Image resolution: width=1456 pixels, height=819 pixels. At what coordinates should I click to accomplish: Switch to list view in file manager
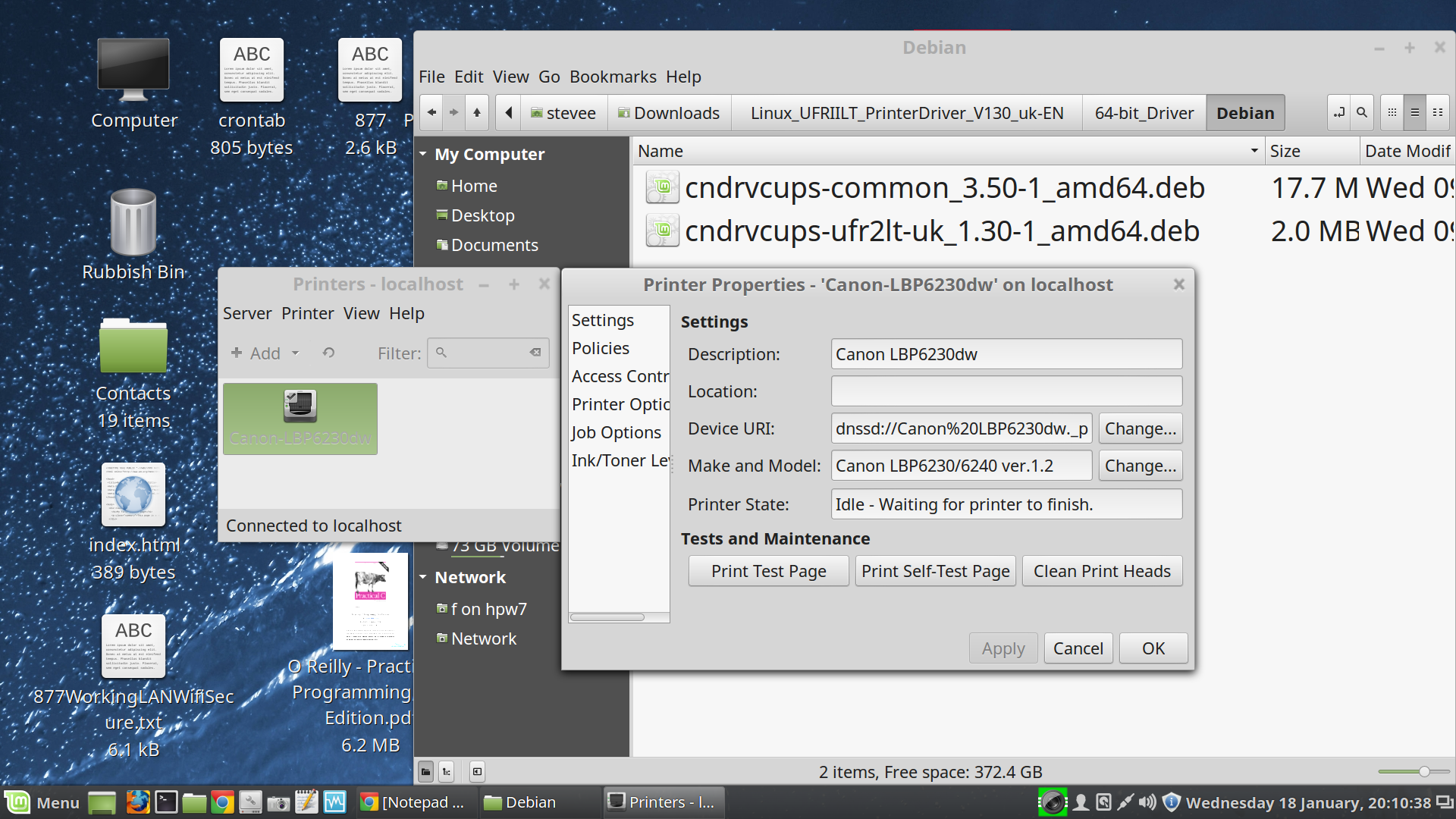pyautogui.click(x=1415, y=113)
